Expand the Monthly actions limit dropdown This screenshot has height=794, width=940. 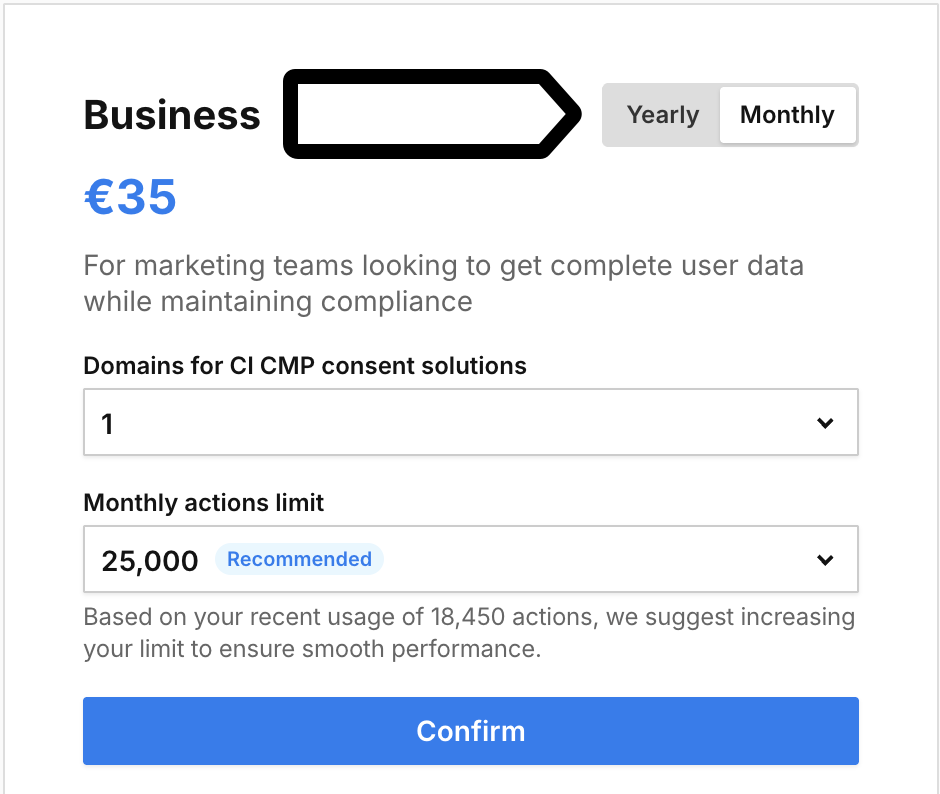click(470, 559)
